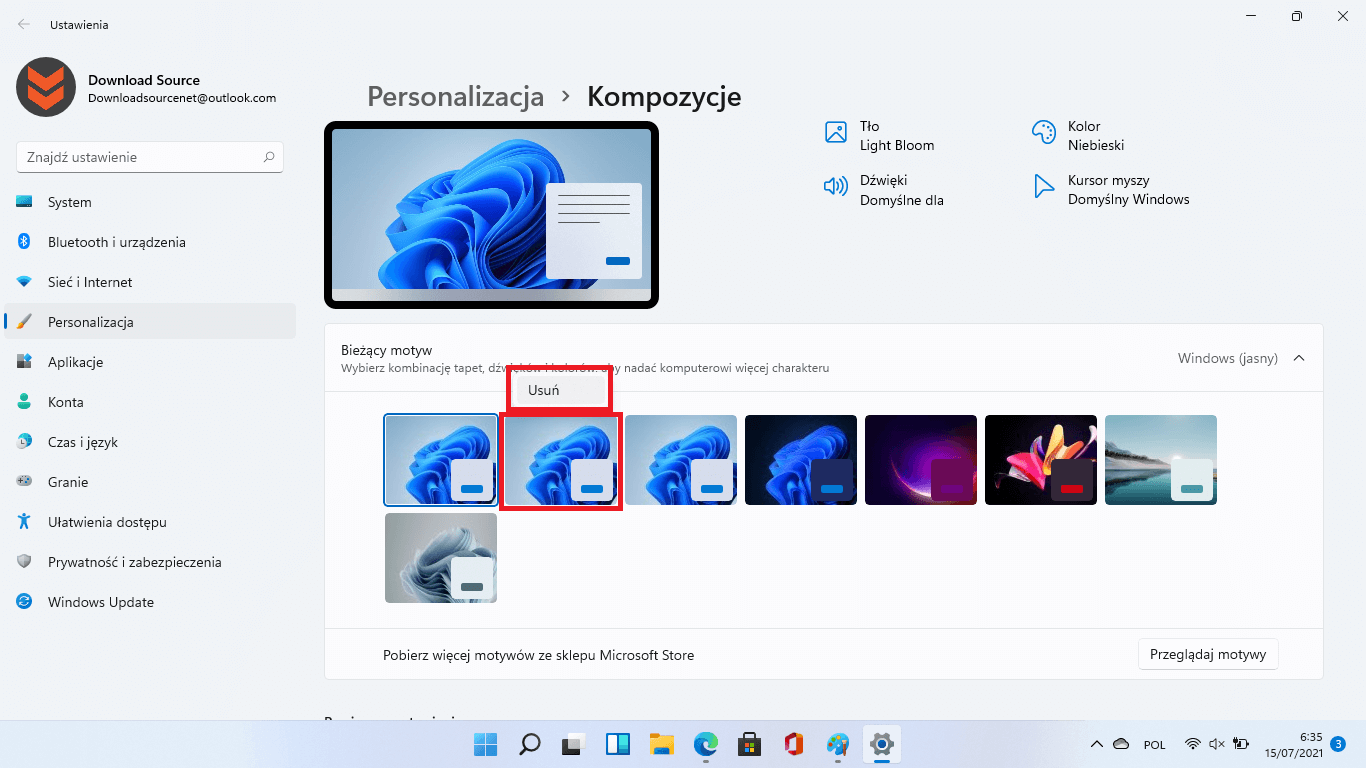Open Sieć i Internet settings

(150, 282)
